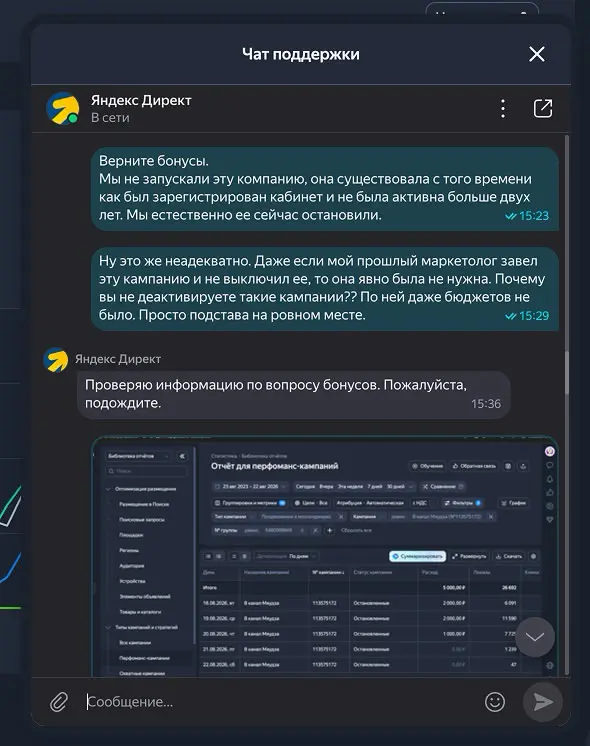Click the small Яндекс Директ avatar beside reply
The height and width of the screenshot is (746, 590).
coord(56,360)
